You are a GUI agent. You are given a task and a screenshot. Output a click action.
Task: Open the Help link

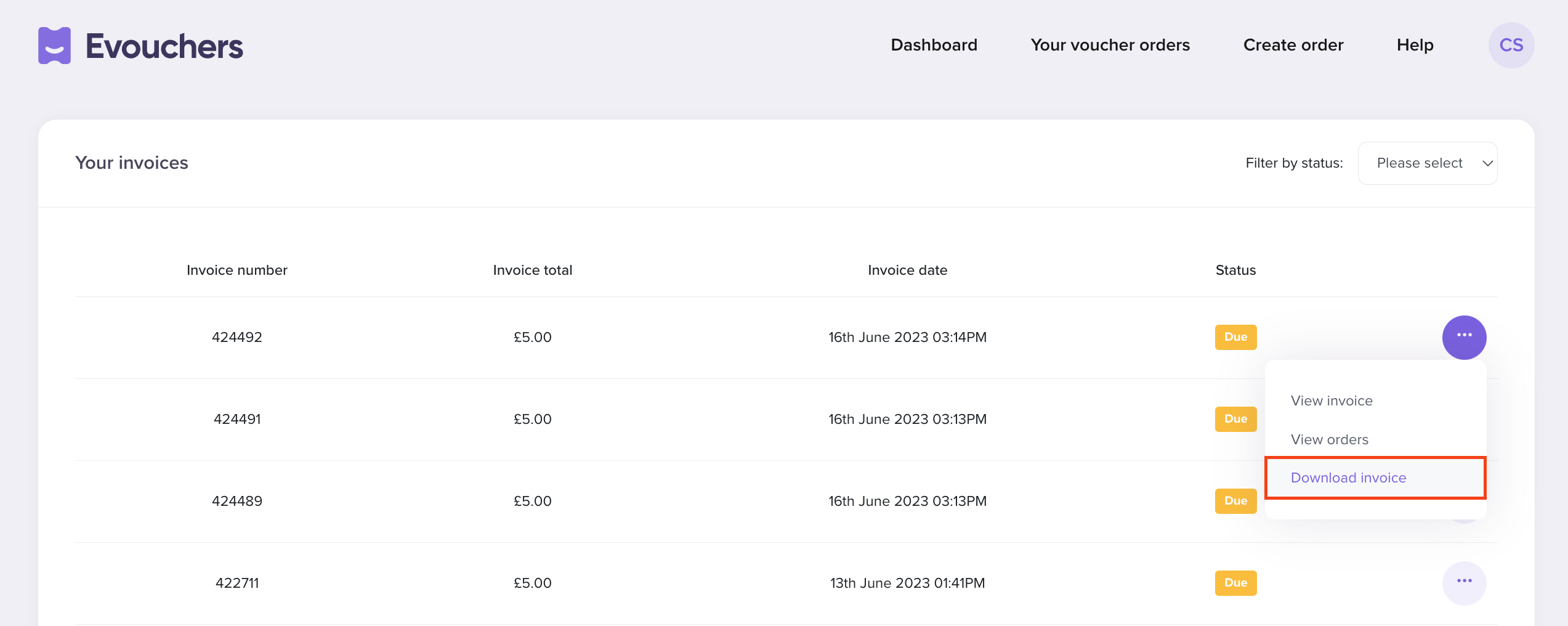[1415, 45]
